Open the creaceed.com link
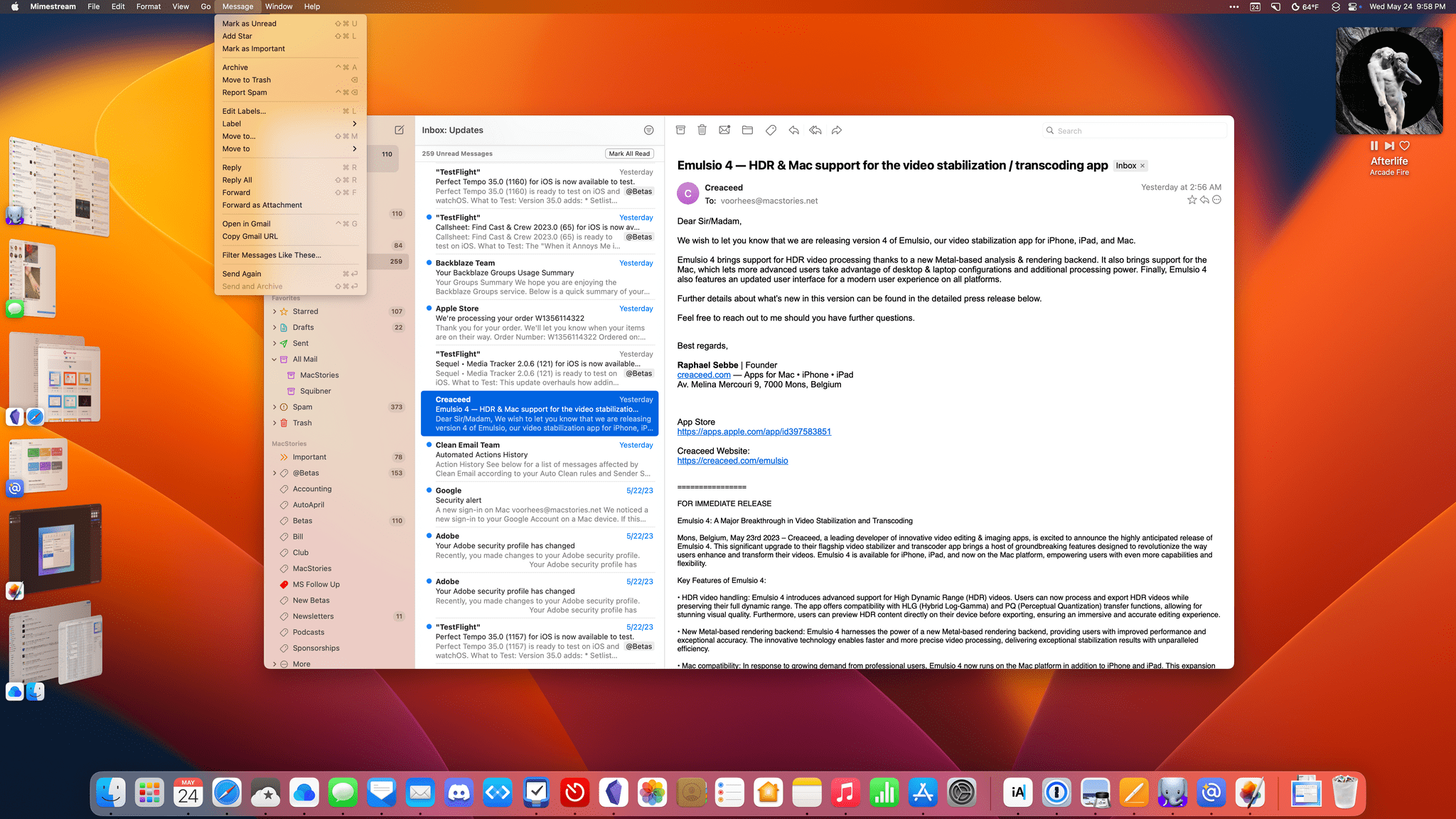The width and height of the screenshot is (1456, 819). 704,375
